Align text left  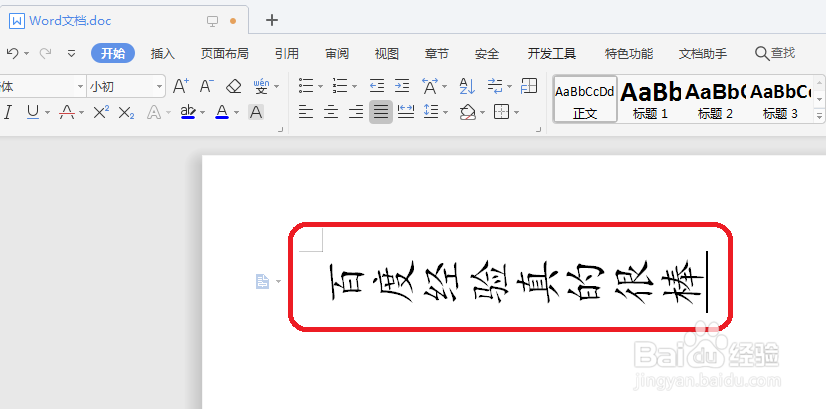306,112
